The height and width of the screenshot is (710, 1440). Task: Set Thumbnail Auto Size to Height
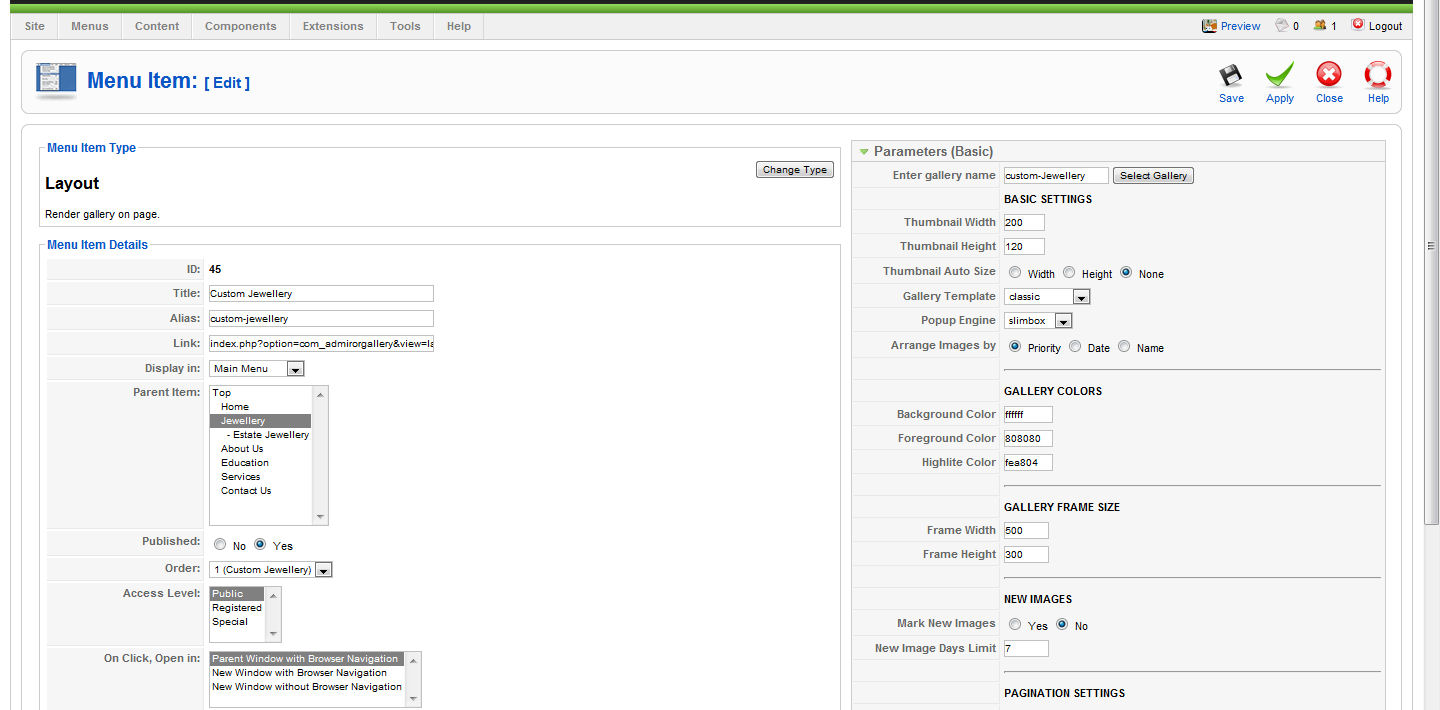[1069, 272]
